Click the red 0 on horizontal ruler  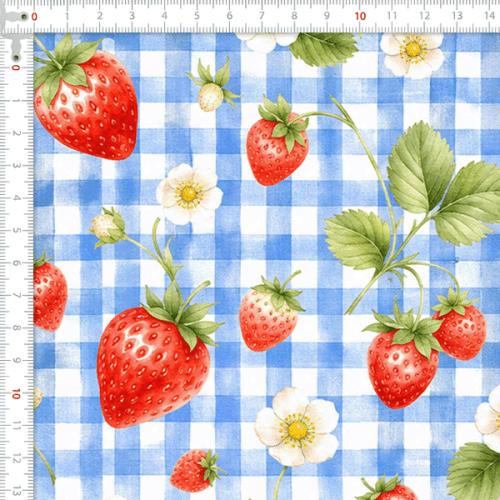[x=34, y=16]
